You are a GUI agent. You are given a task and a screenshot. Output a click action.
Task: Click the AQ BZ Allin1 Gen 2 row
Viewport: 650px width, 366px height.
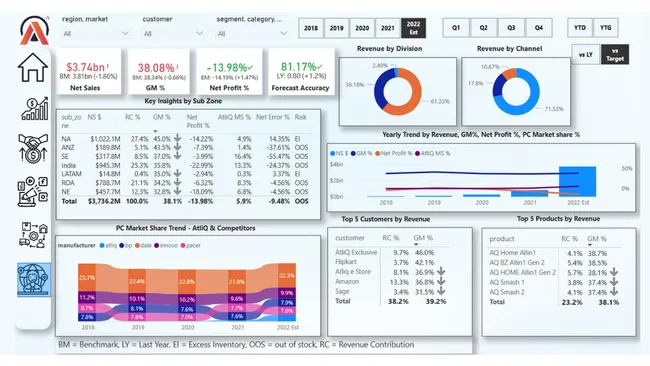[554, 263]
